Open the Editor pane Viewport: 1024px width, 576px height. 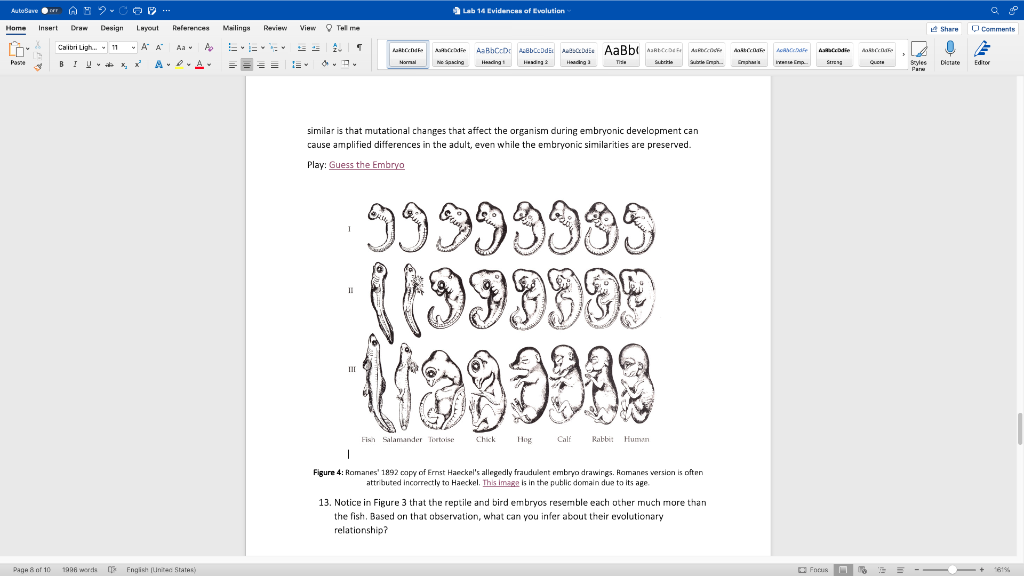pyautogui.click(x=982, y=53)
